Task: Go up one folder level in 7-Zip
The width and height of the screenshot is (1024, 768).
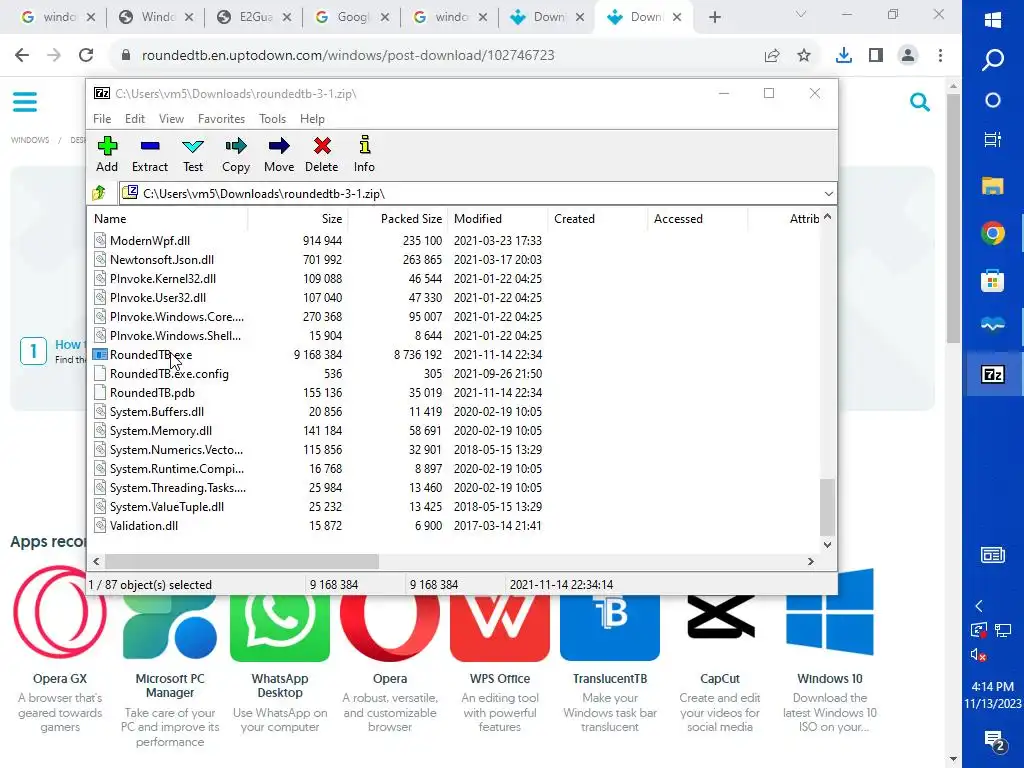Action: tap(99, 193)
